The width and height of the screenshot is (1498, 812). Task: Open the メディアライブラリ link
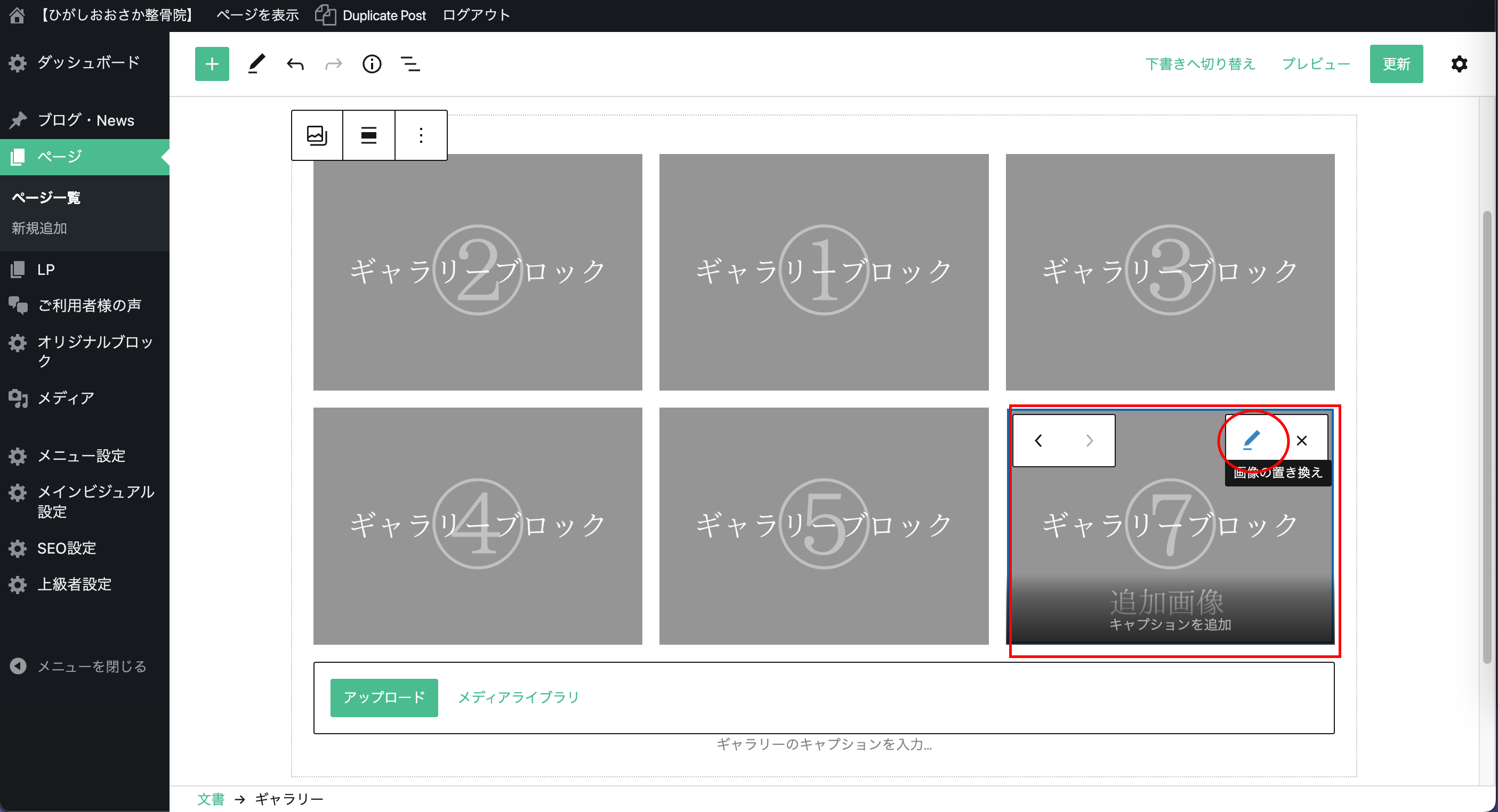[518, 697]
